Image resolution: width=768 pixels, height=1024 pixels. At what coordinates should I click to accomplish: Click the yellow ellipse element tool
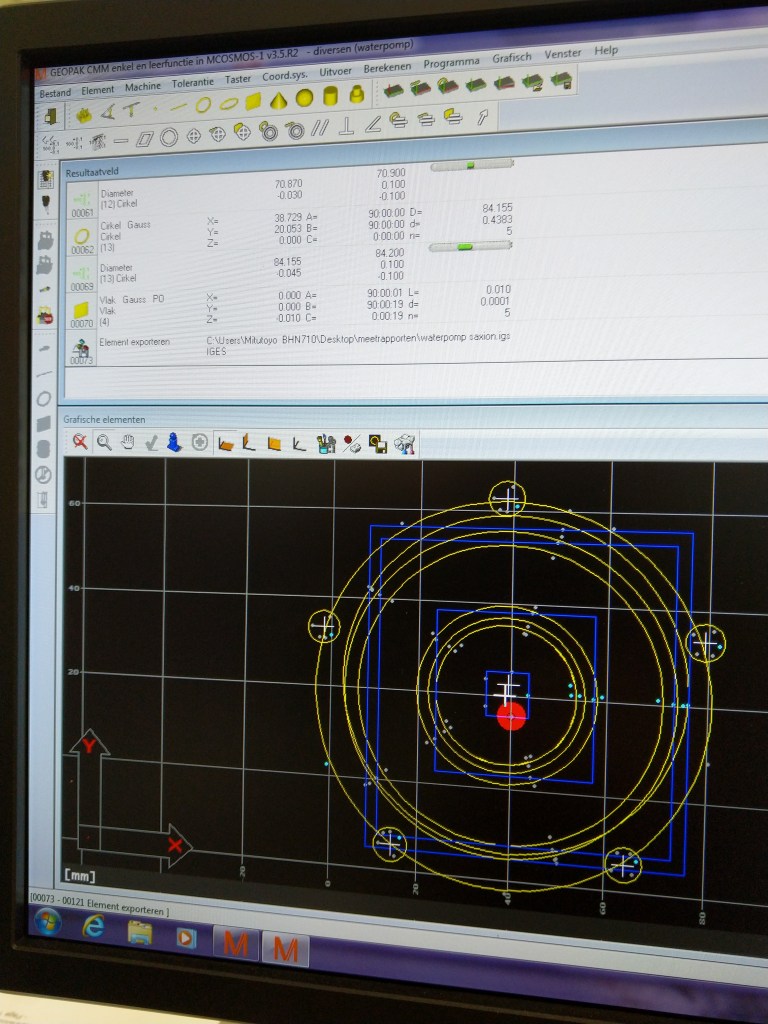(228, 102)
